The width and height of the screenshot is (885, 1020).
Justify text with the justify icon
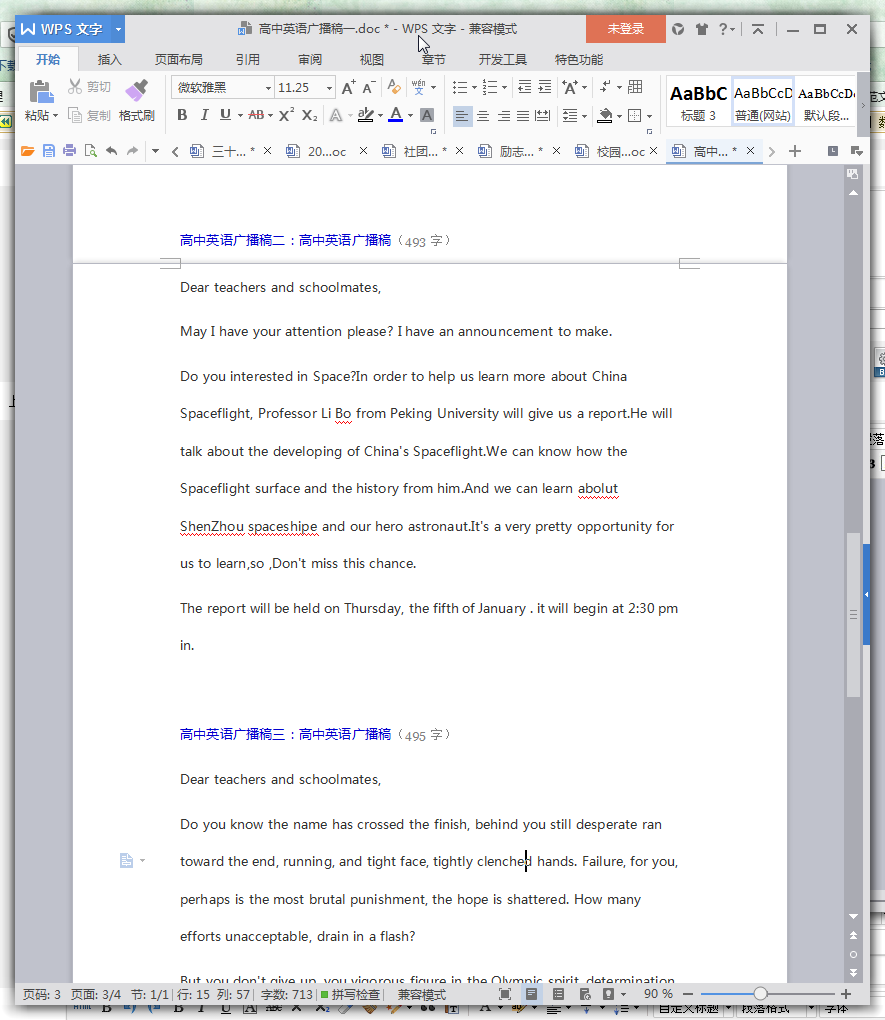tap(523, 116)
